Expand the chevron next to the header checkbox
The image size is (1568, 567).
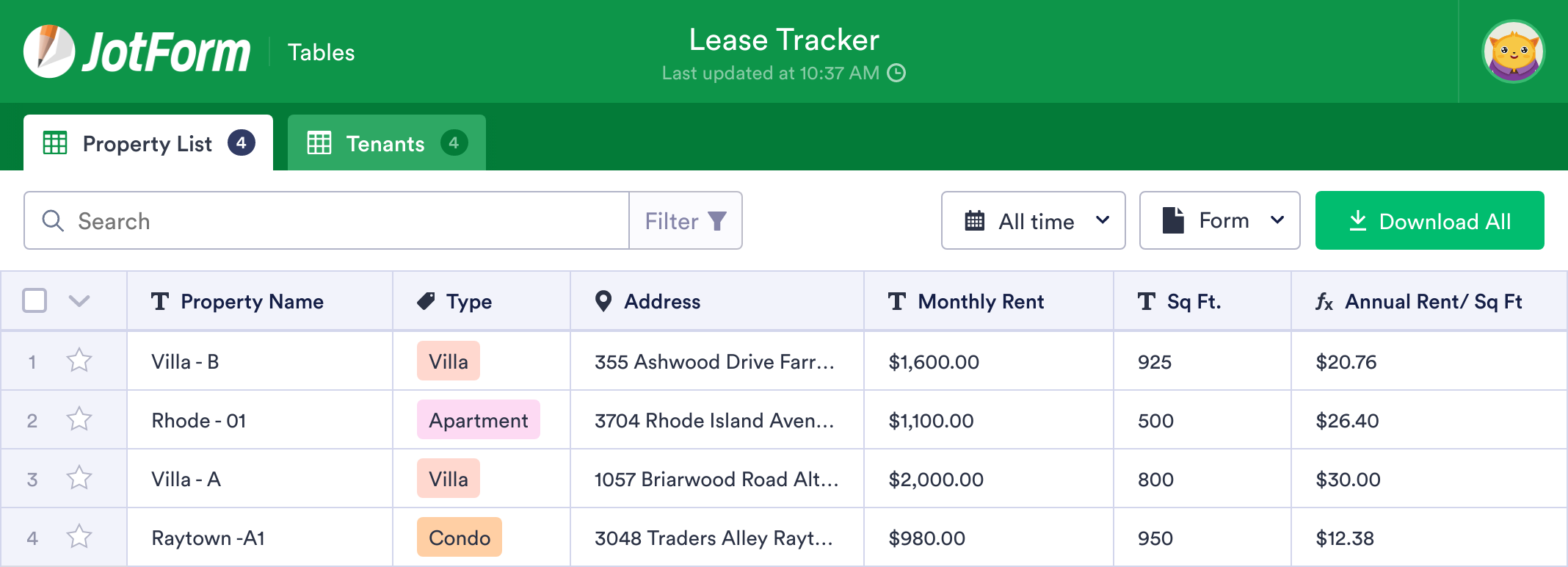[79, 301]
